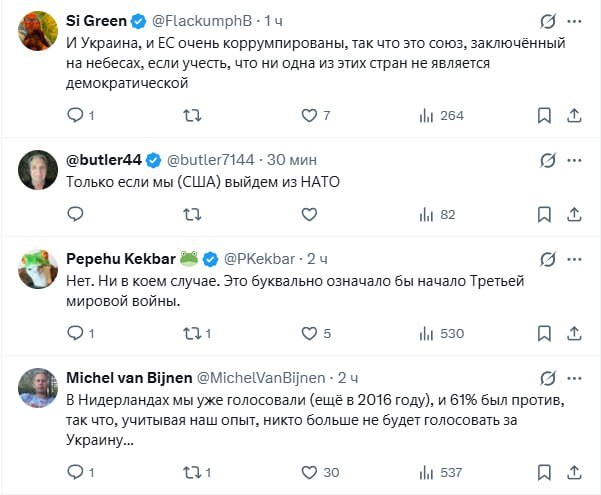Viewport: 601px width, 495px height.
Task: Like @butler44's tweet
Action: pos(309,213)
